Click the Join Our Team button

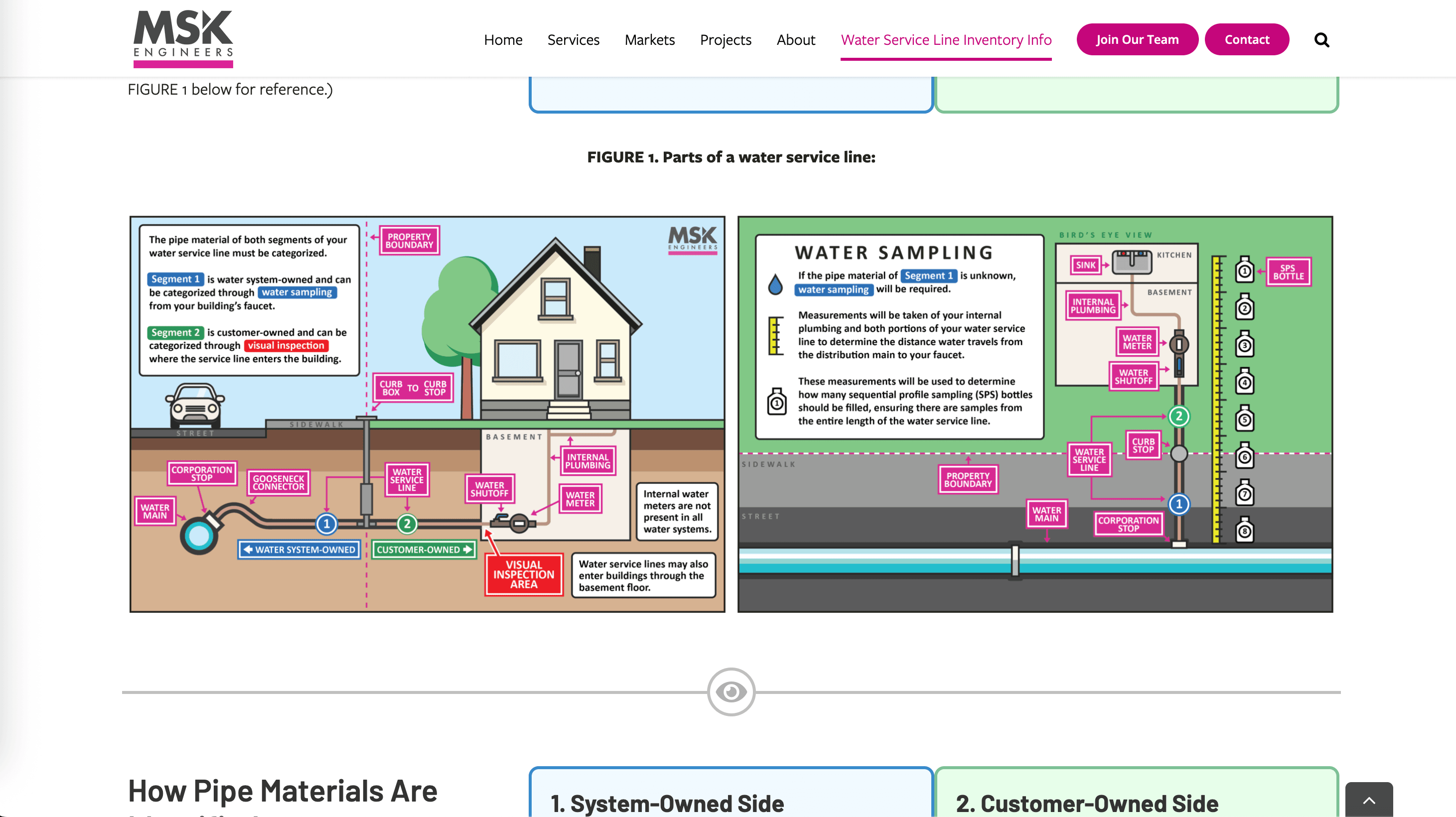[x=1137, y=39]
